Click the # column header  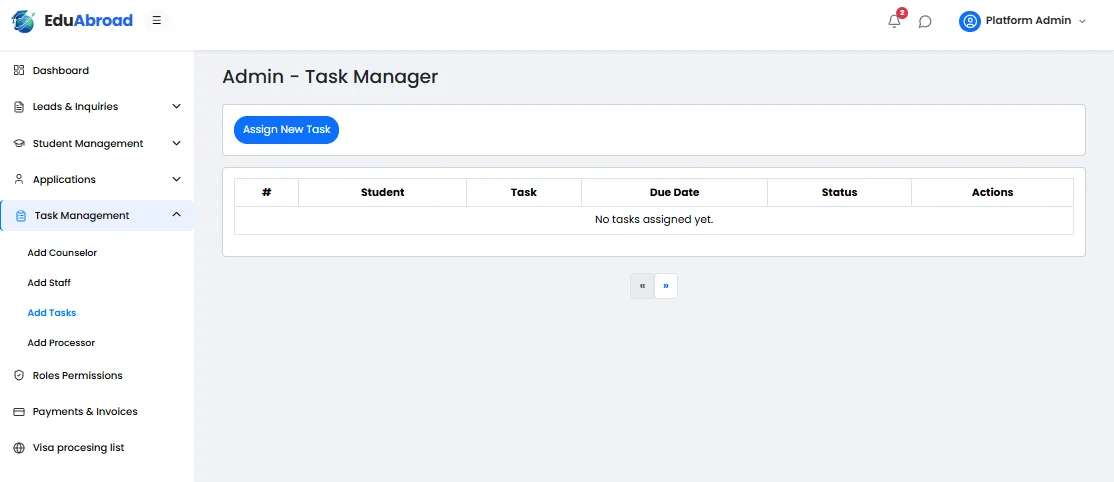pyautogui.click(x=266, y=192)
